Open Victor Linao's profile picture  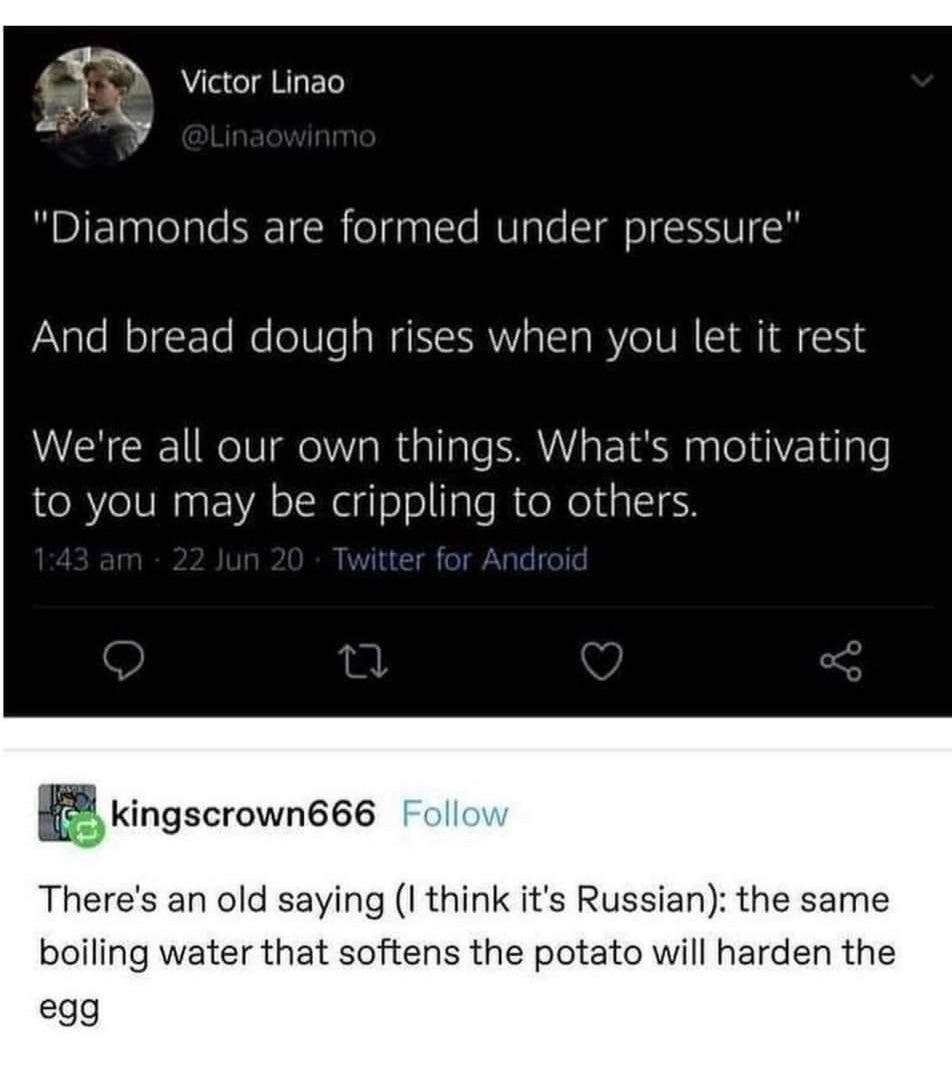pos(96,103)
